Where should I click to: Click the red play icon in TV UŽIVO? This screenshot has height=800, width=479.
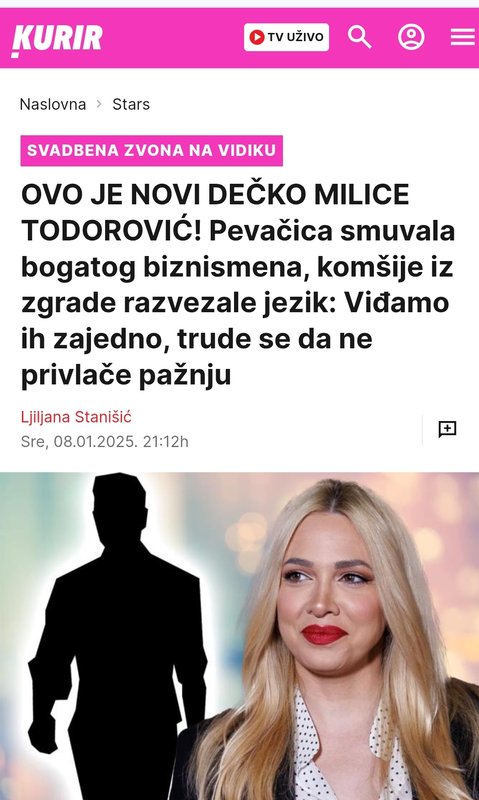tap(257, 37)
